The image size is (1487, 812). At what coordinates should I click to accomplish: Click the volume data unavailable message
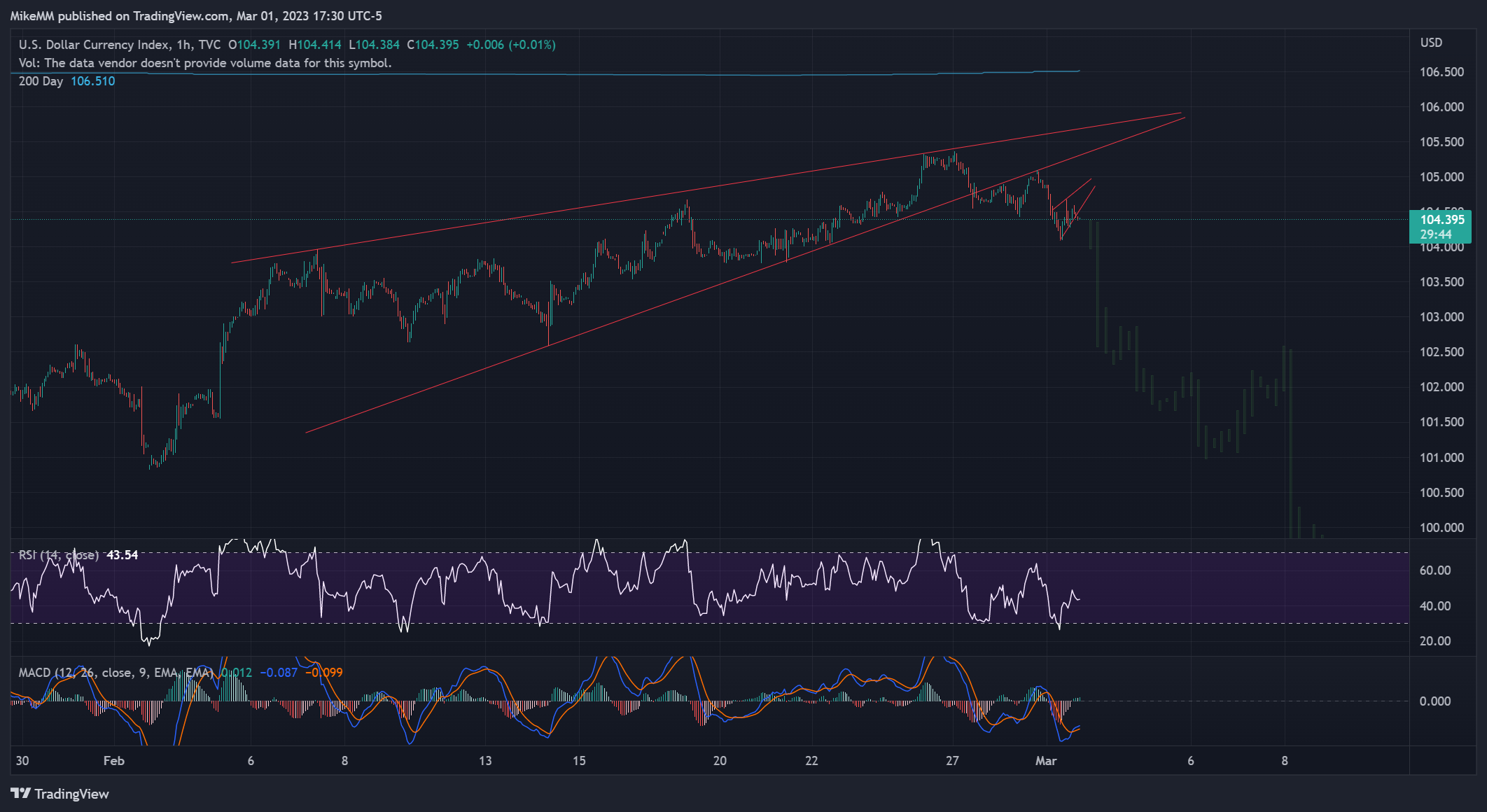click(x=205, y=63)
